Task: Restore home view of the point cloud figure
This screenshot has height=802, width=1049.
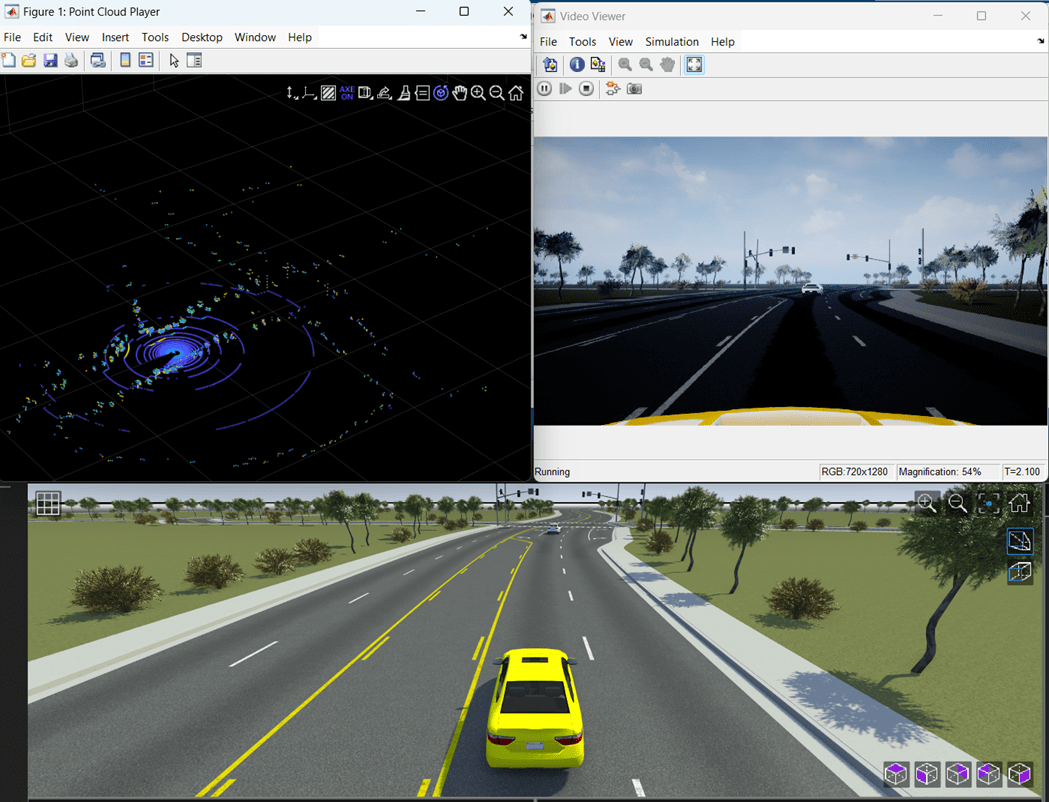Action: (x=515, y=92)
